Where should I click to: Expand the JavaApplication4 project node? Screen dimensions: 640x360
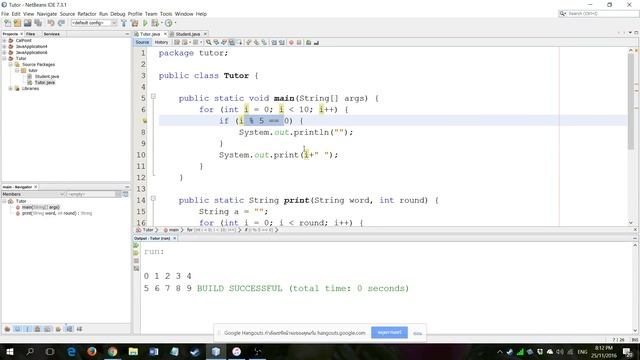coord(4,47)
